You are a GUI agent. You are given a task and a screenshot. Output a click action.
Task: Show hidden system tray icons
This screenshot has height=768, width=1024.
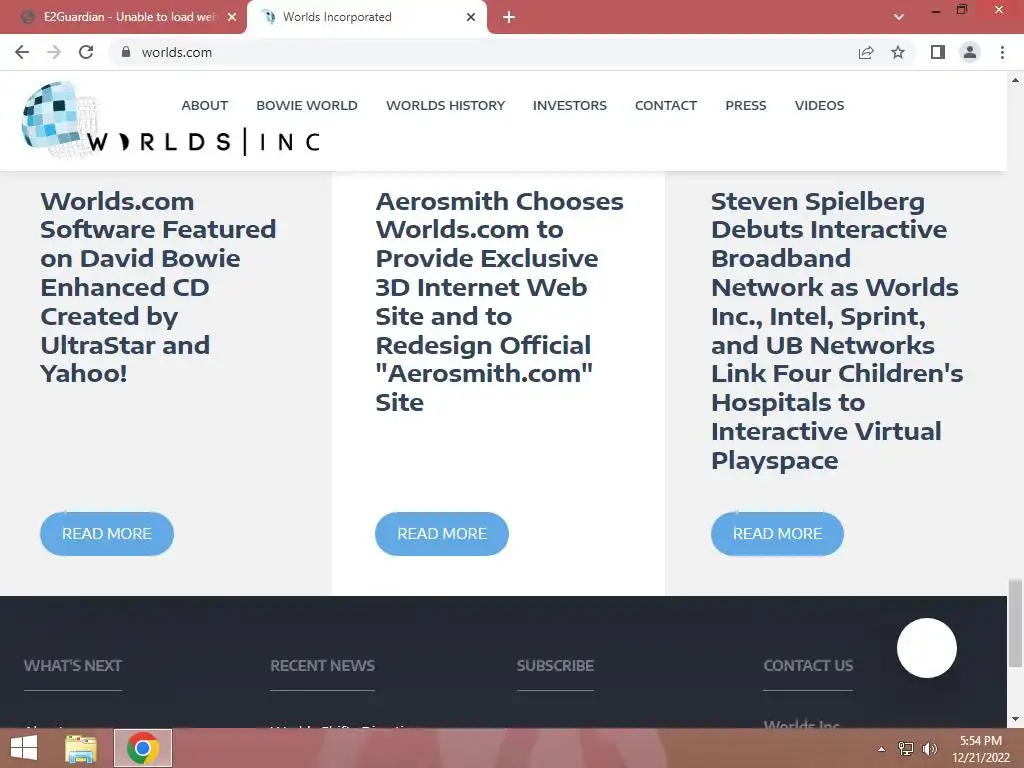tap(882, 748)
